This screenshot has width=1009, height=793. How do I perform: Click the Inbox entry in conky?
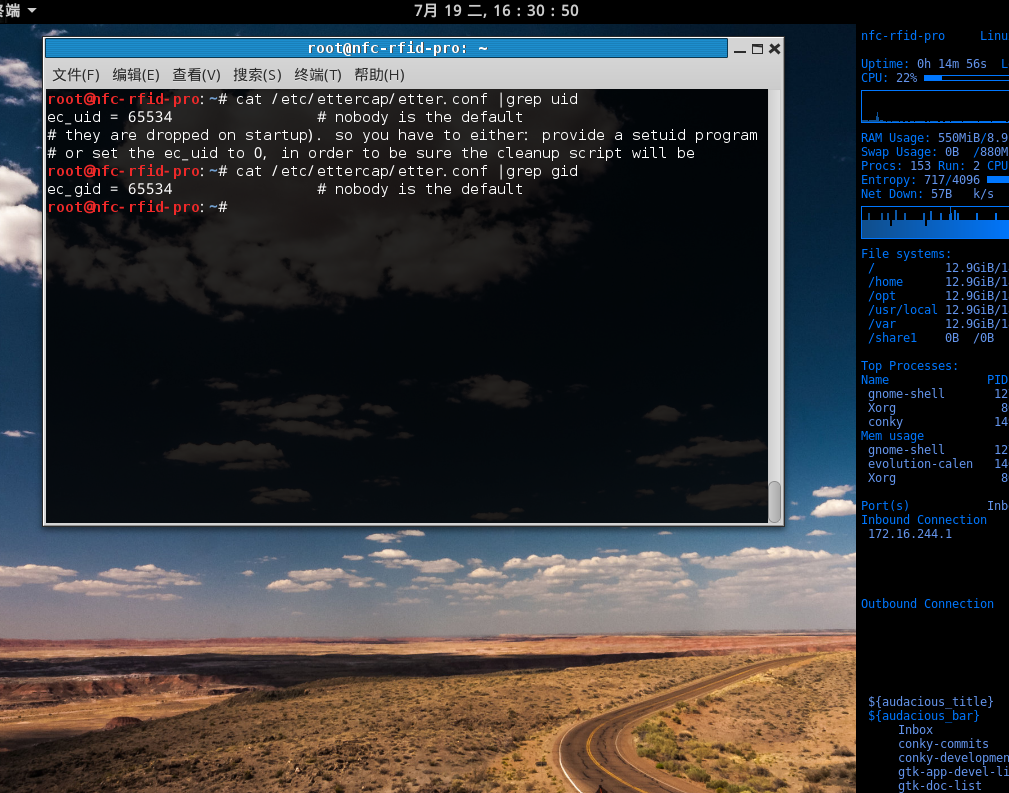[915, 730]
